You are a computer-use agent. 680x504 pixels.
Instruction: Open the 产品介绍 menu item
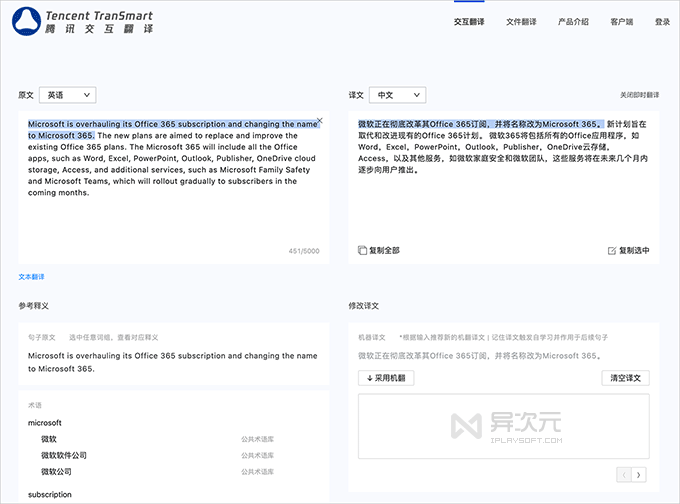(573, 22)
